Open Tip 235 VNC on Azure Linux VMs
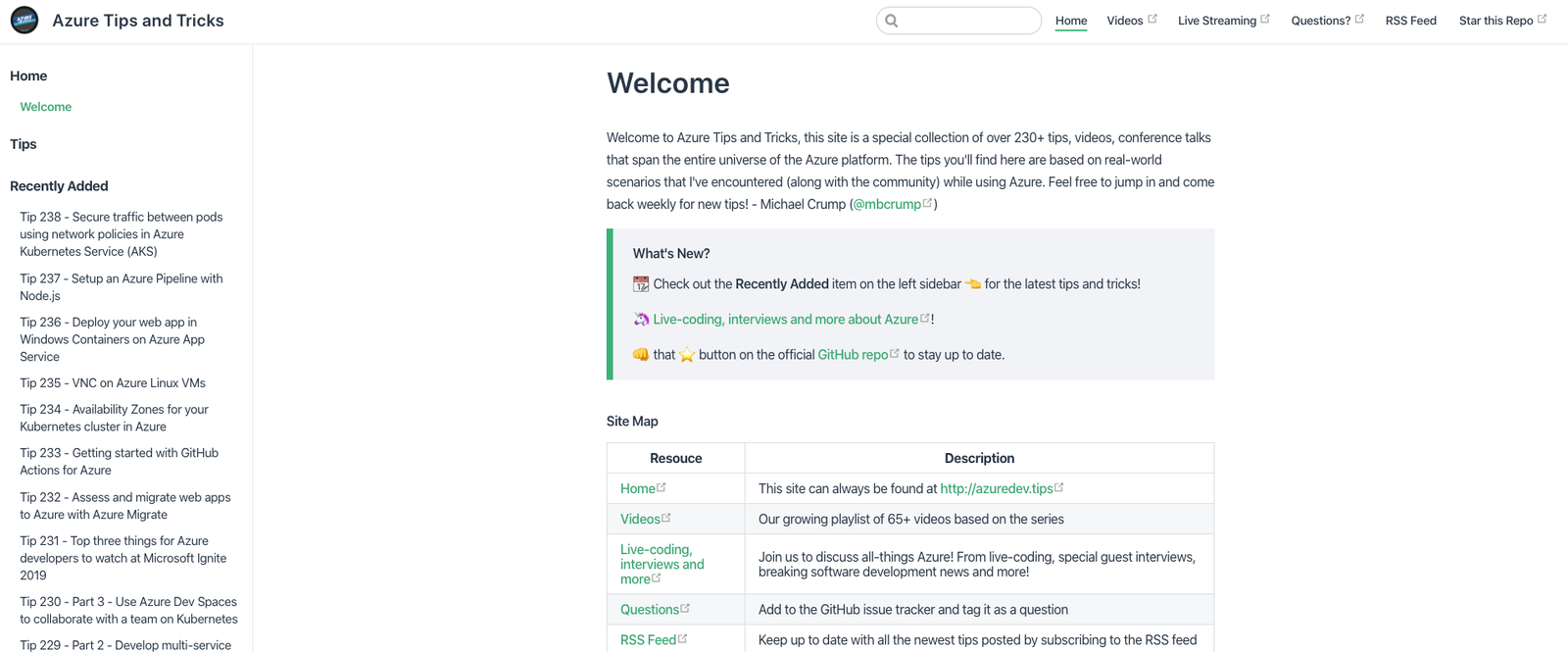The height and width of the screenshot is (652, 1568). (113, 383)
